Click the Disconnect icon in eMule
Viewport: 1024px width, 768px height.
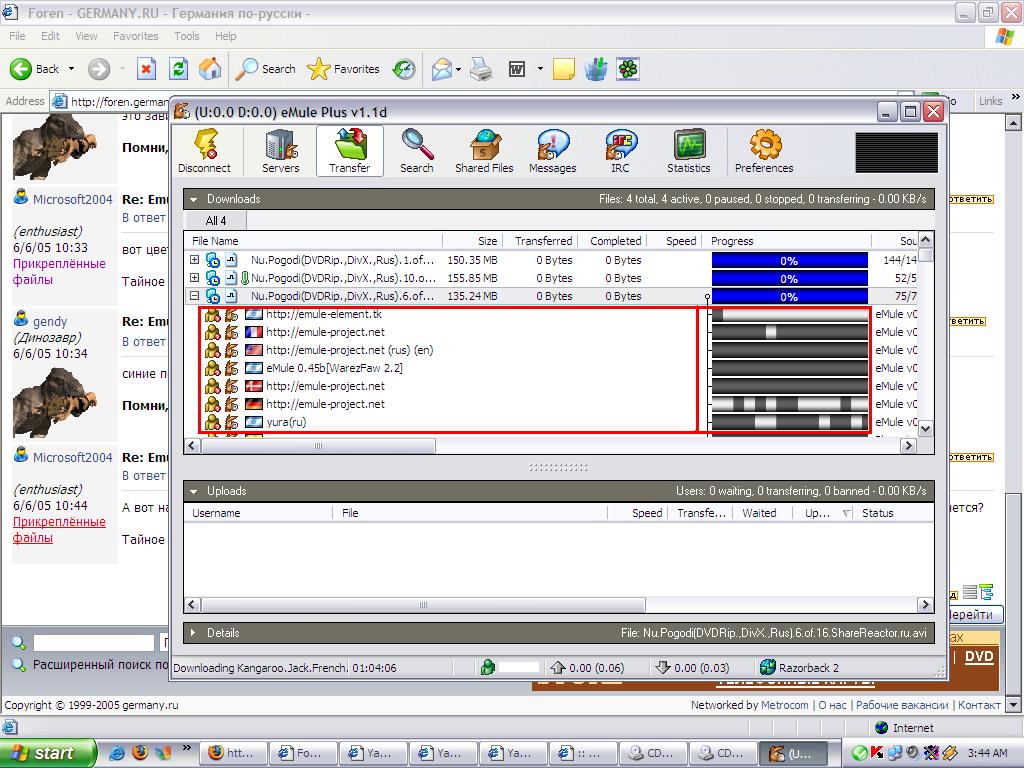click(205, 151)
